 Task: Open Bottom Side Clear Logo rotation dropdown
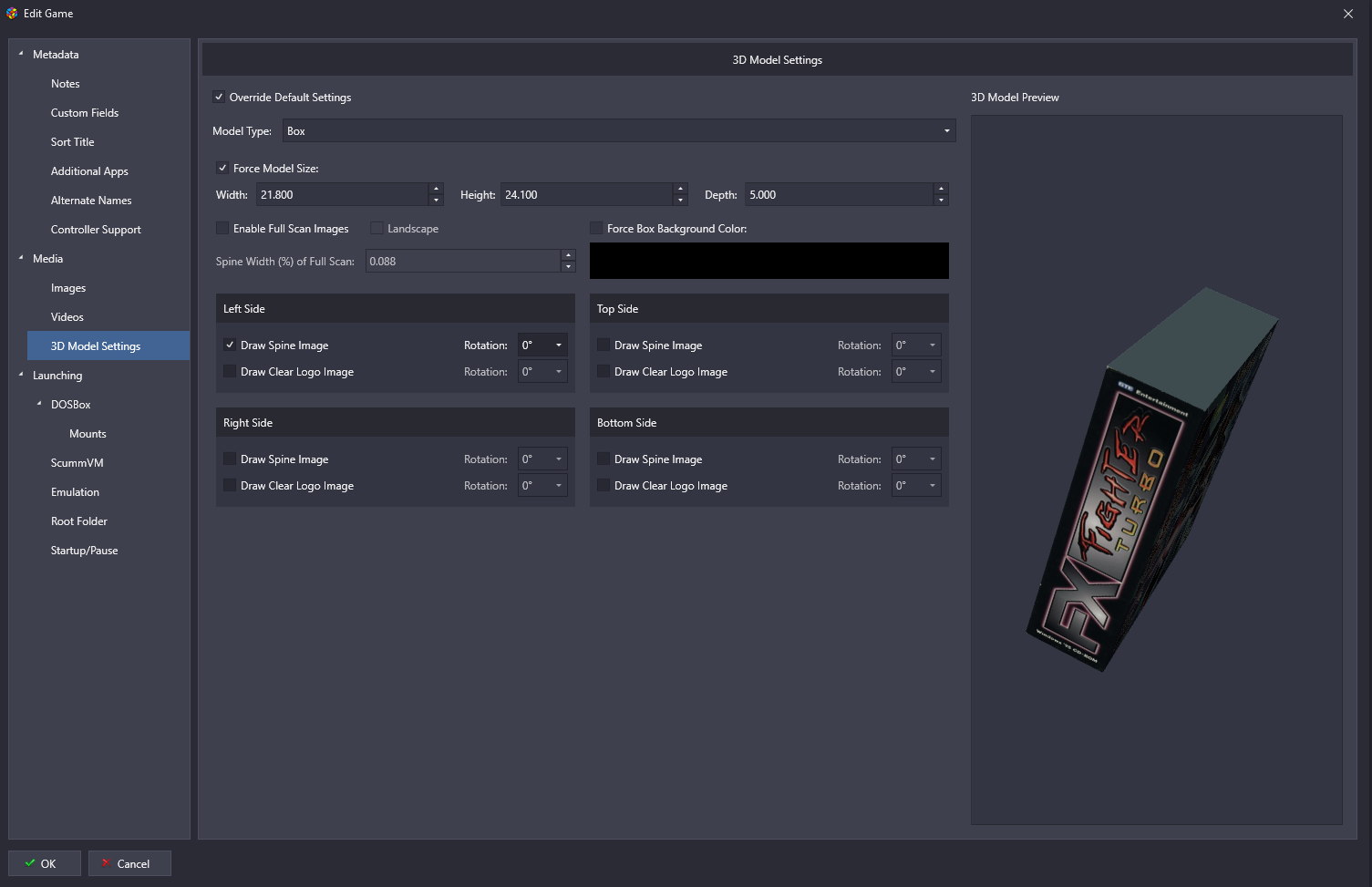click(916, 485)
